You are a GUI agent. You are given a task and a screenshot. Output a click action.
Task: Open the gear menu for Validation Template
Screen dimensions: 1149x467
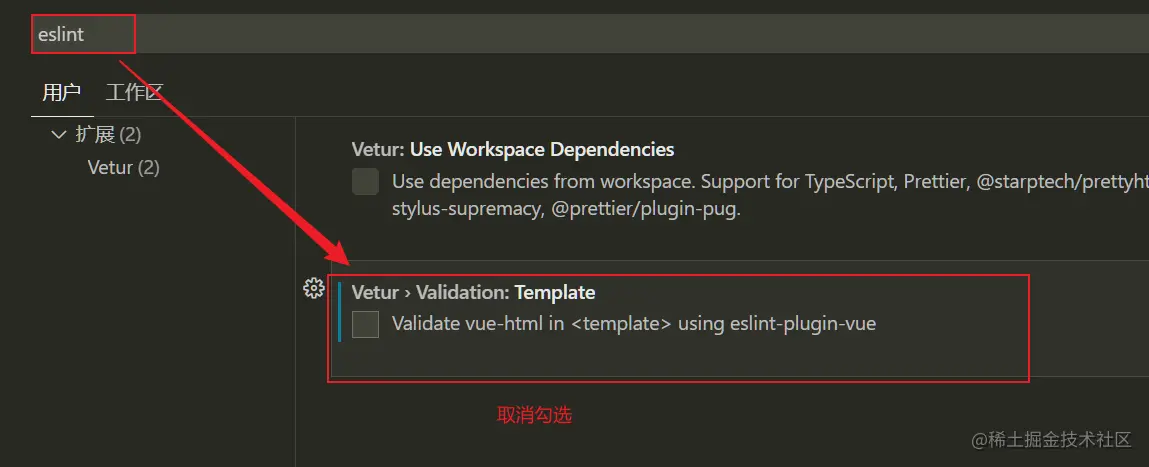coord(313,289)
